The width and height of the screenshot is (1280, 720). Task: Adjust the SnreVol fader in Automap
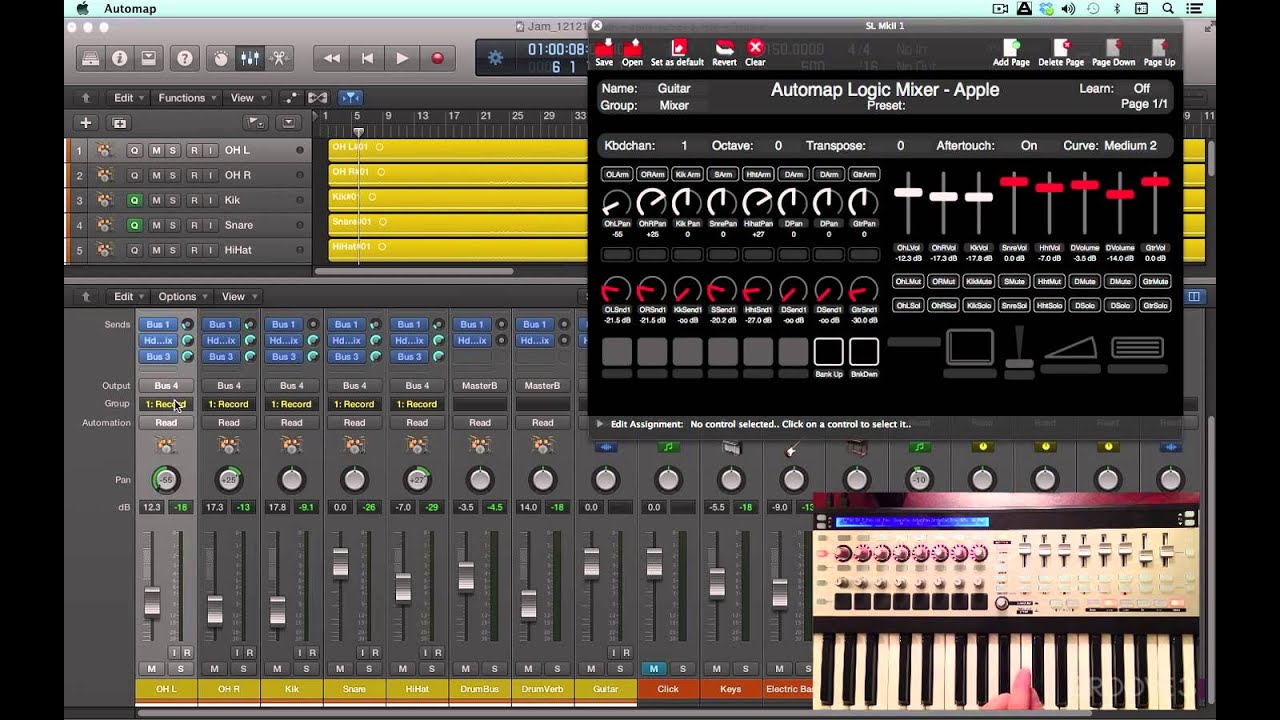coord(1014,182)
